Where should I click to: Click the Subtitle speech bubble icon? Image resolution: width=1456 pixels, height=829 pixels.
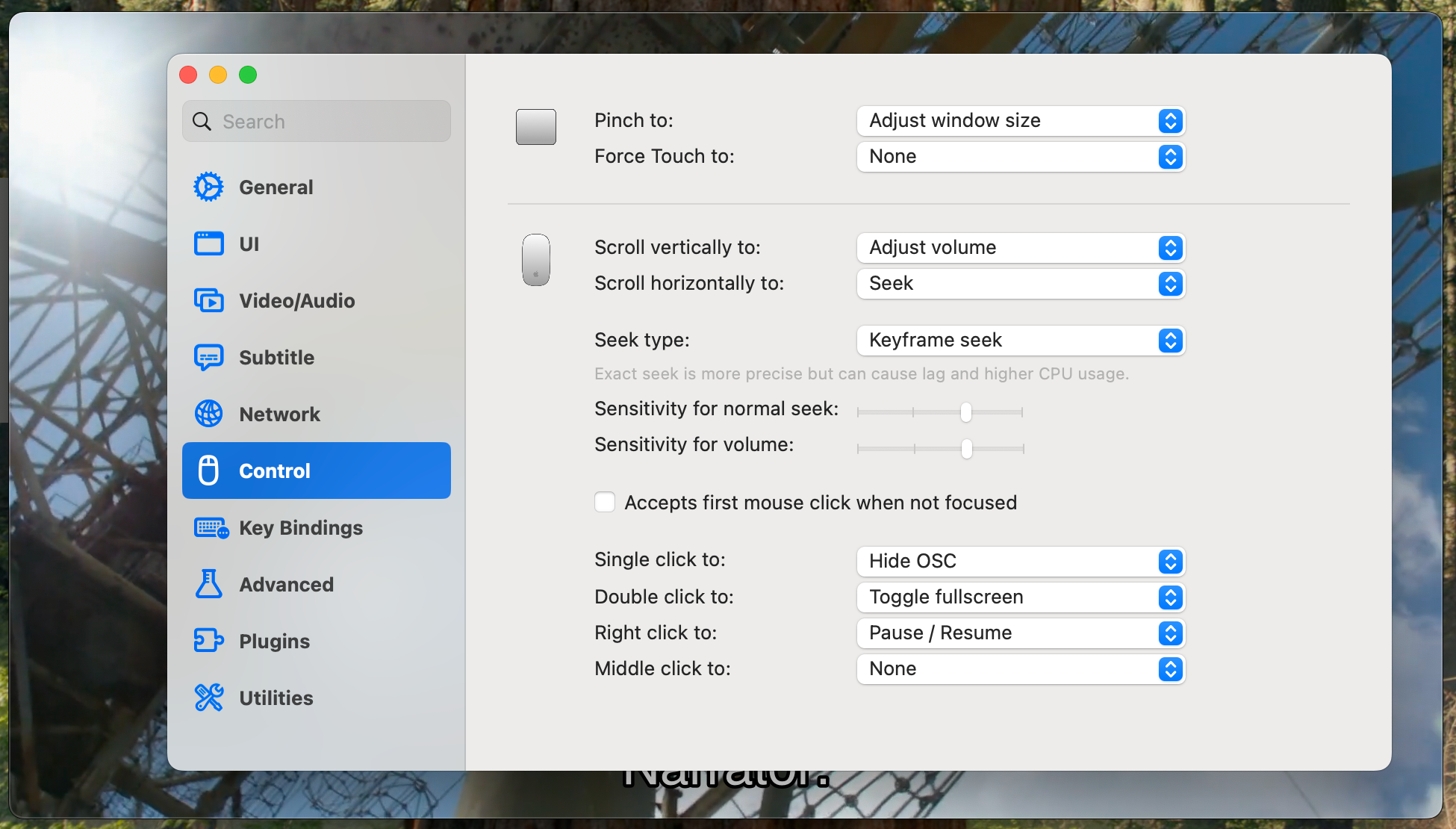pos(209,357)
